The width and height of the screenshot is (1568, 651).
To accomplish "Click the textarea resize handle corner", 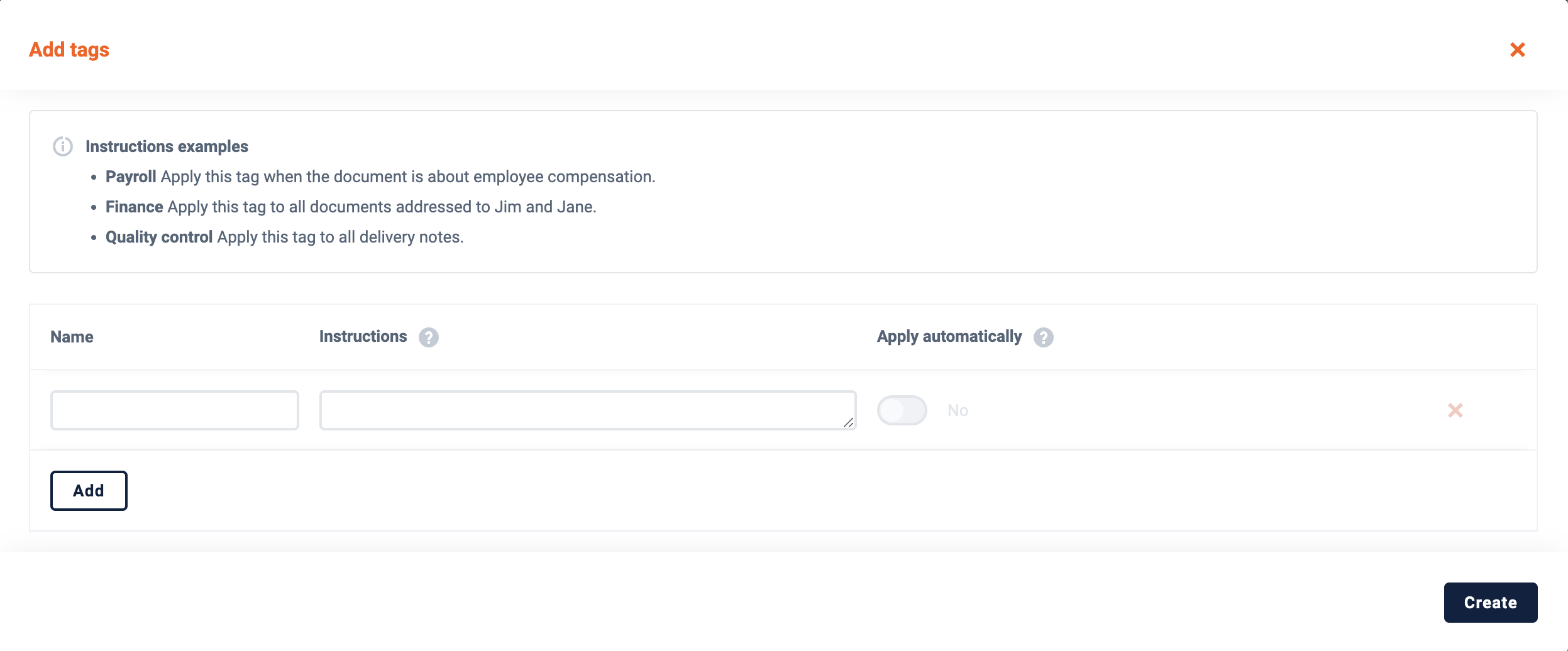I will coord(848,422).
